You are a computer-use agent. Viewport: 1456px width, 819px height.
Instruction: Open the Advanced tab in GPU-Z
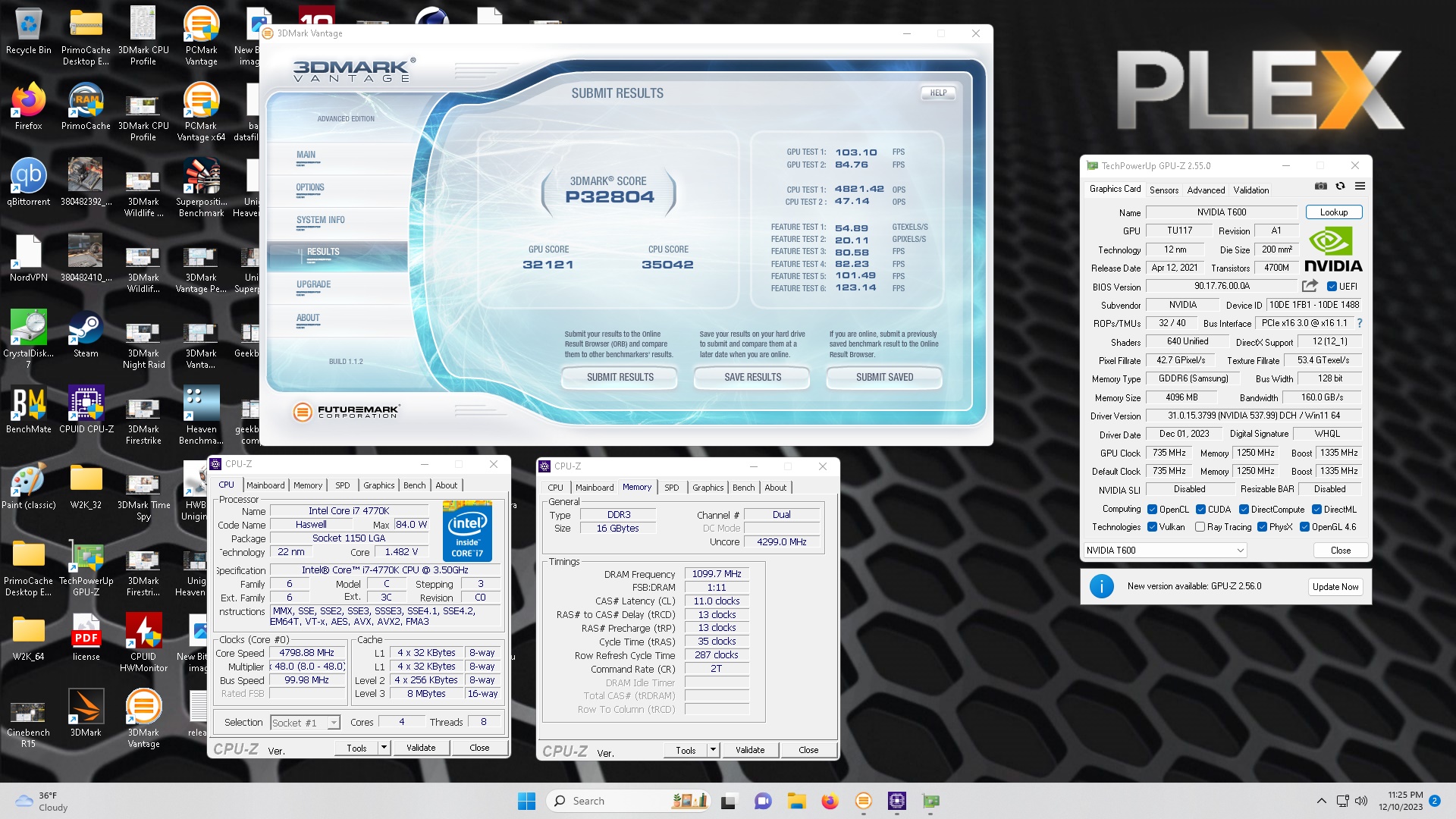point(1206,190)
